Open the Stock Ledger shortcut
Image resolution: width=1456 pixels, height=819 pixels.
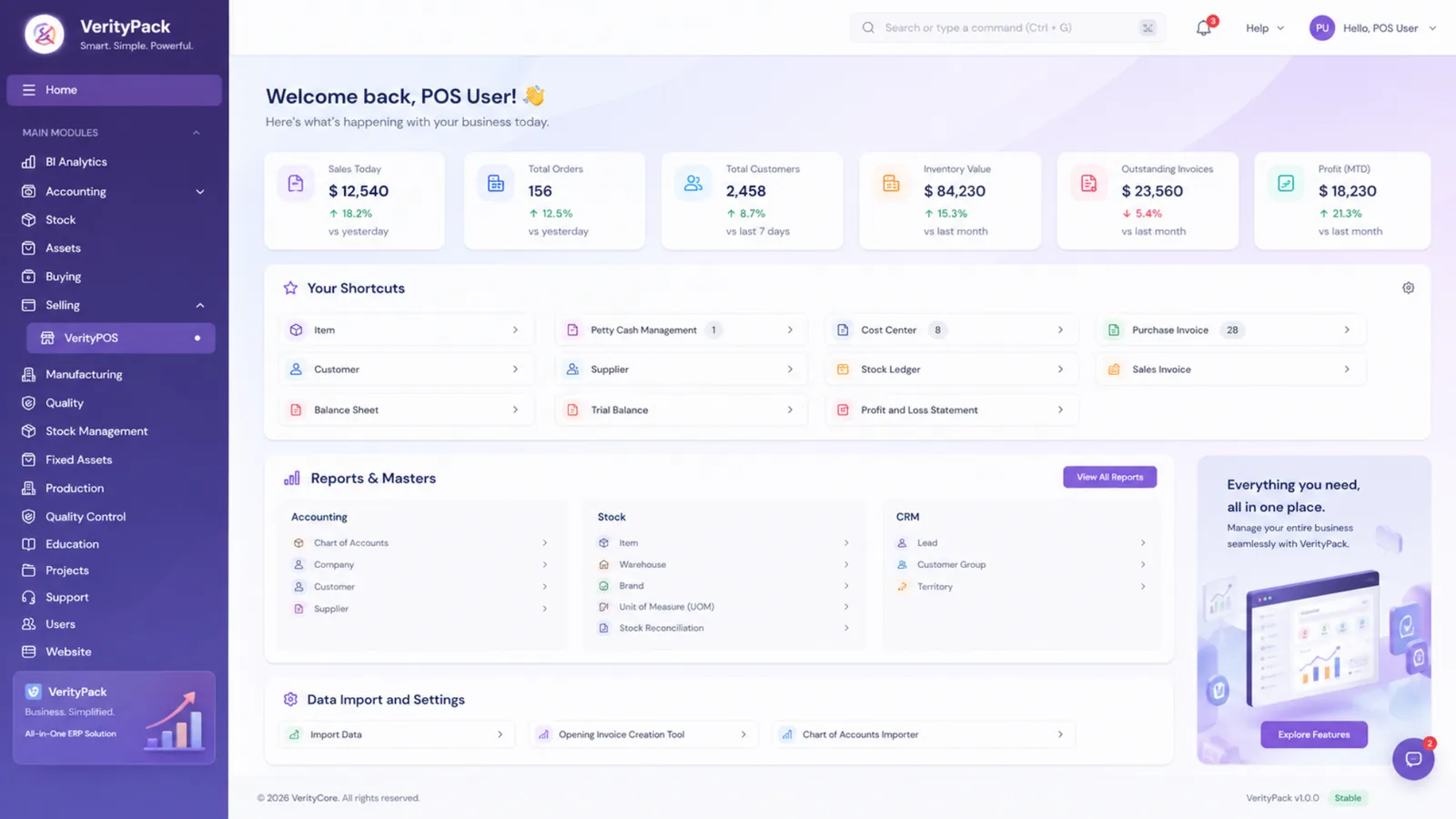(x=951, y=369)
